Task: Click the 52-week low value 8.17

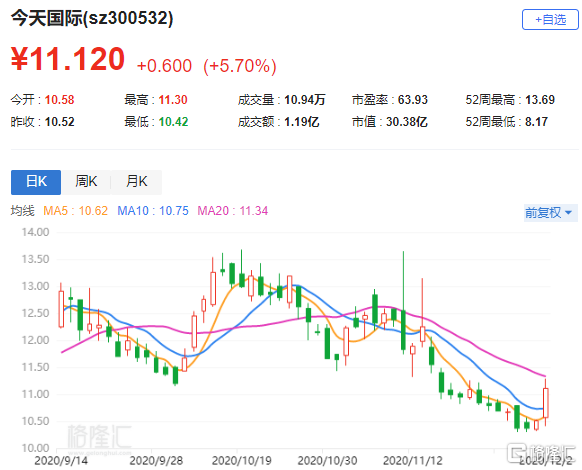Action: 536,122
